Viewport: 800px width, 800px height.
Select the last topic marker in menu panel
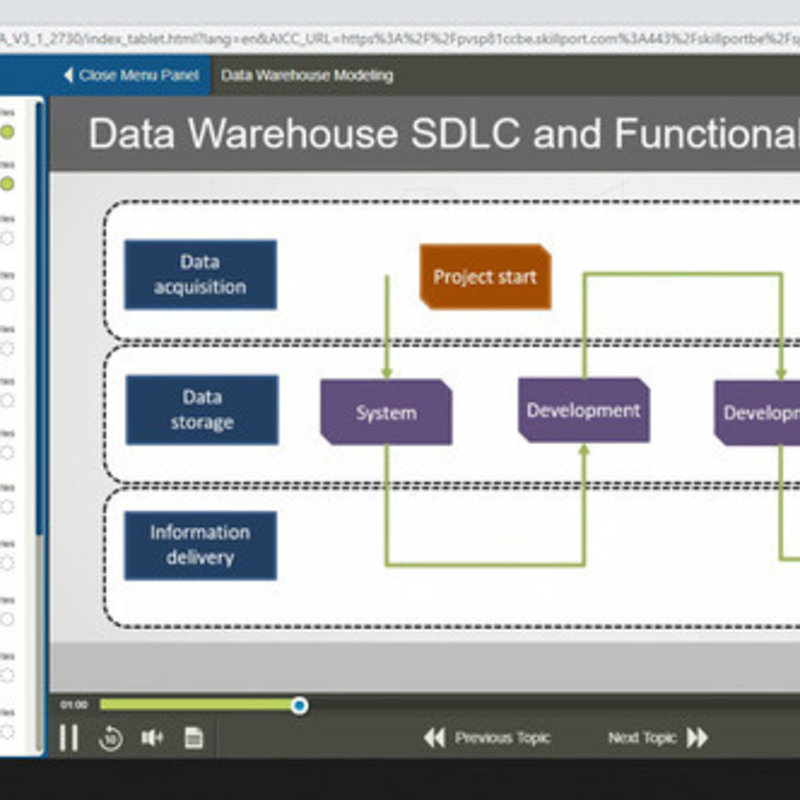[7, 732]
